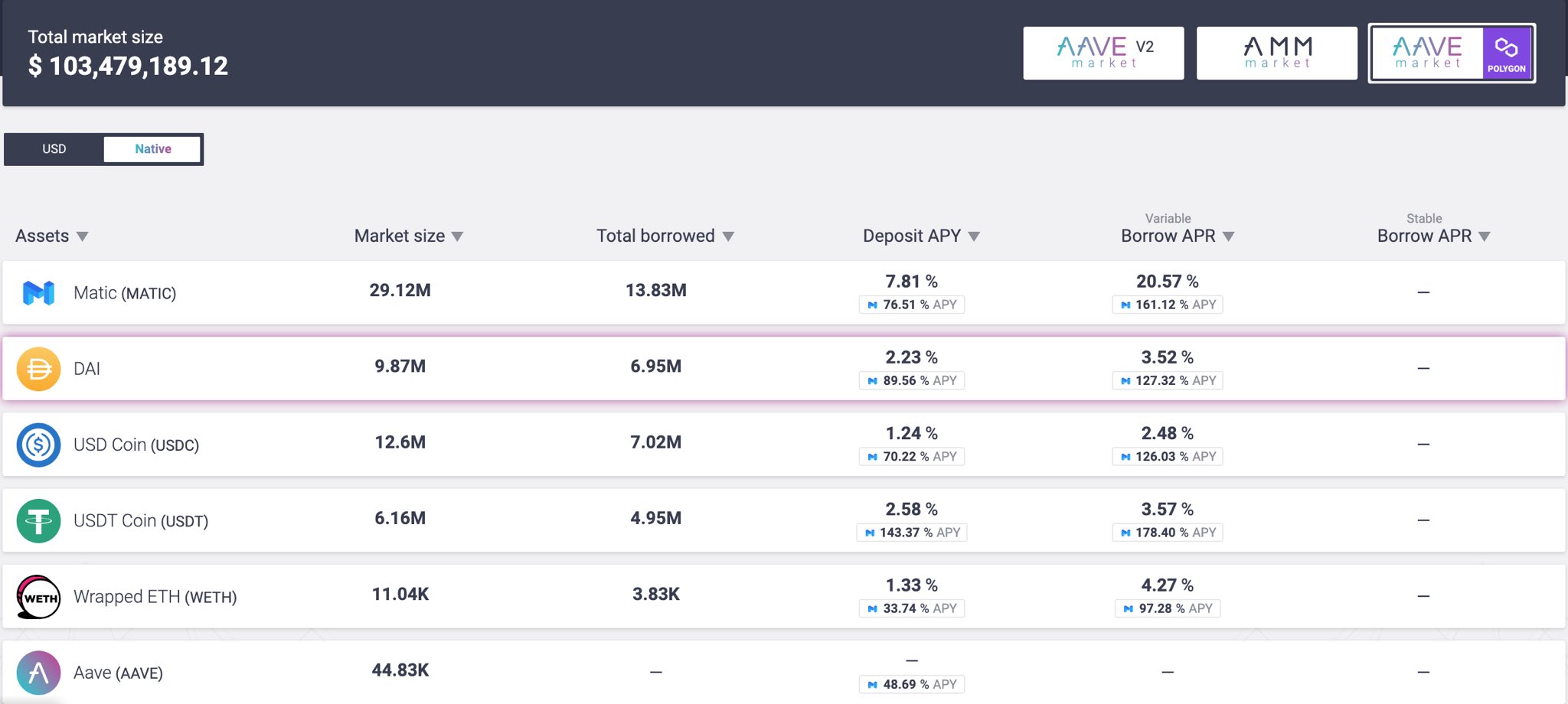This screenshot has height=704, width=1568.
Task: Open the USDT Coin (USDT) asset row
Action: pyautogui.click(x=784, y=520)
